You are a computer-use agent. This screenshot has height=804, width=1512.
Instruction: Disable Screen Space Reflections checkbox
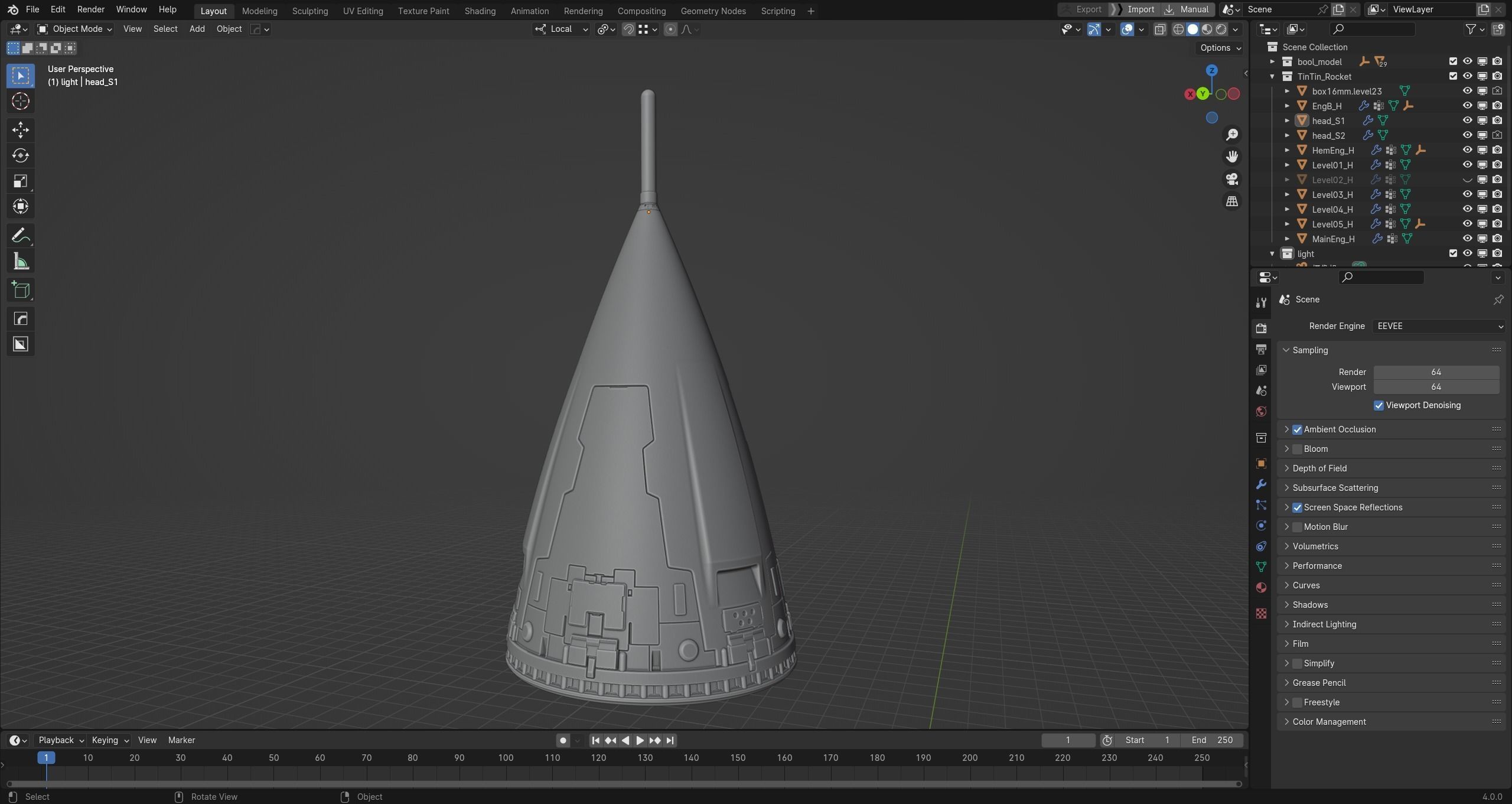[x=1297, y=507]
